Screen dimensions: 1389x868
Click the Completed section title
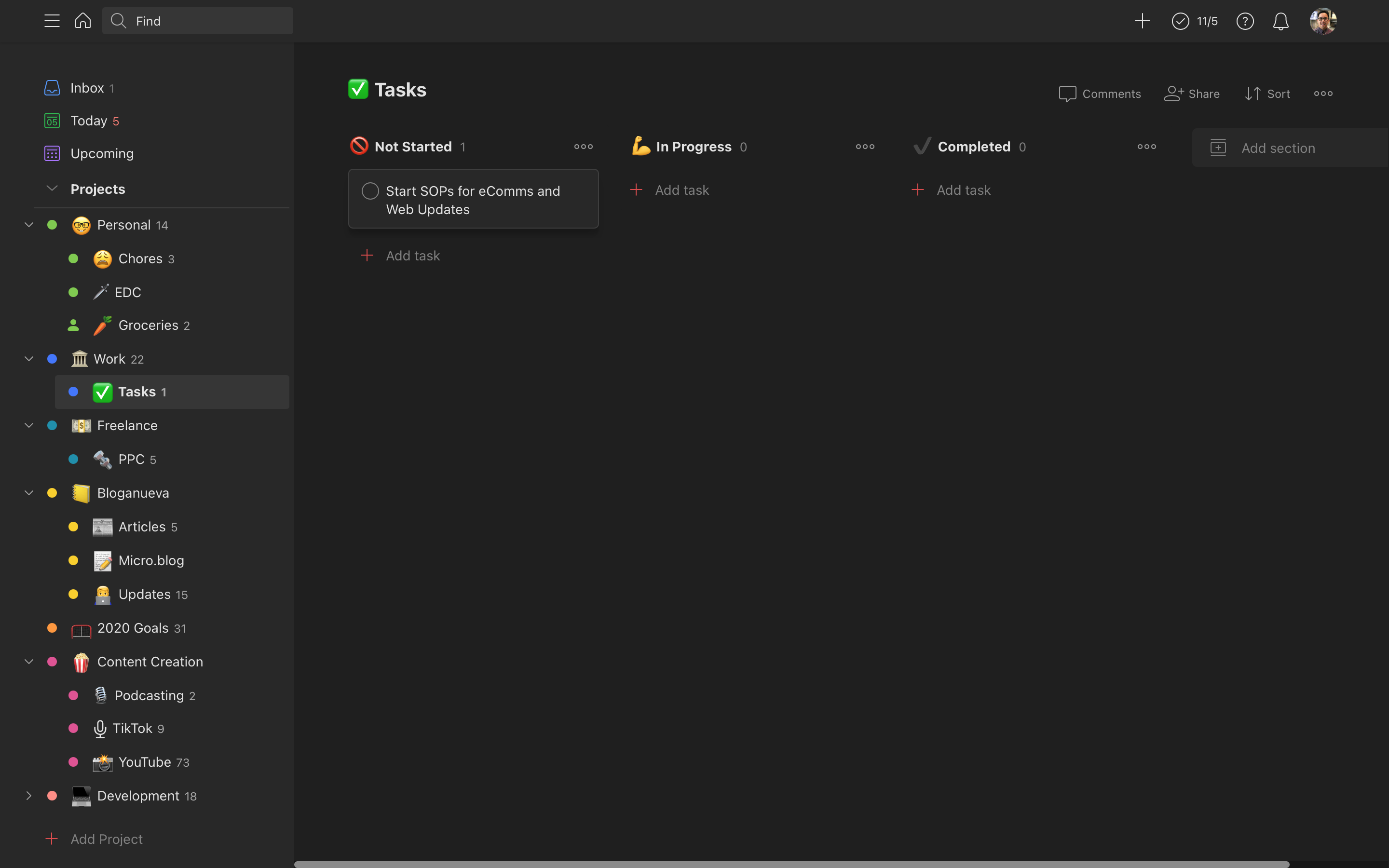[x=974, y=147]
